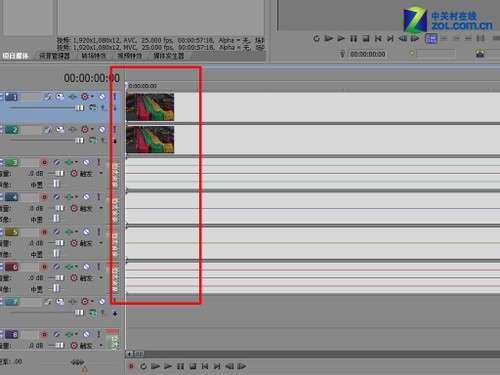The image size is (500, 375).
Task: Click track 5 volume fader
Action: pos(59,243)
